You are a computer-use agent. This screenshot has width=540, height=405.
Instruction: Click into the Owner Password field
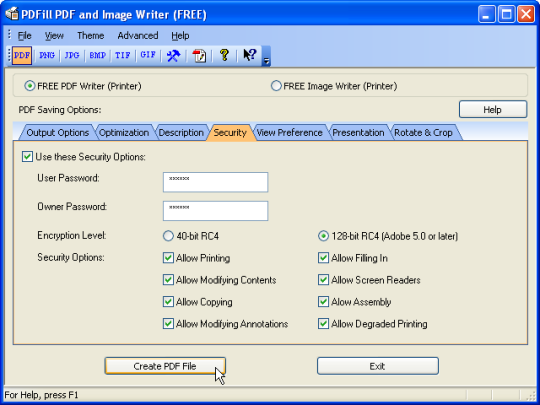215,211
